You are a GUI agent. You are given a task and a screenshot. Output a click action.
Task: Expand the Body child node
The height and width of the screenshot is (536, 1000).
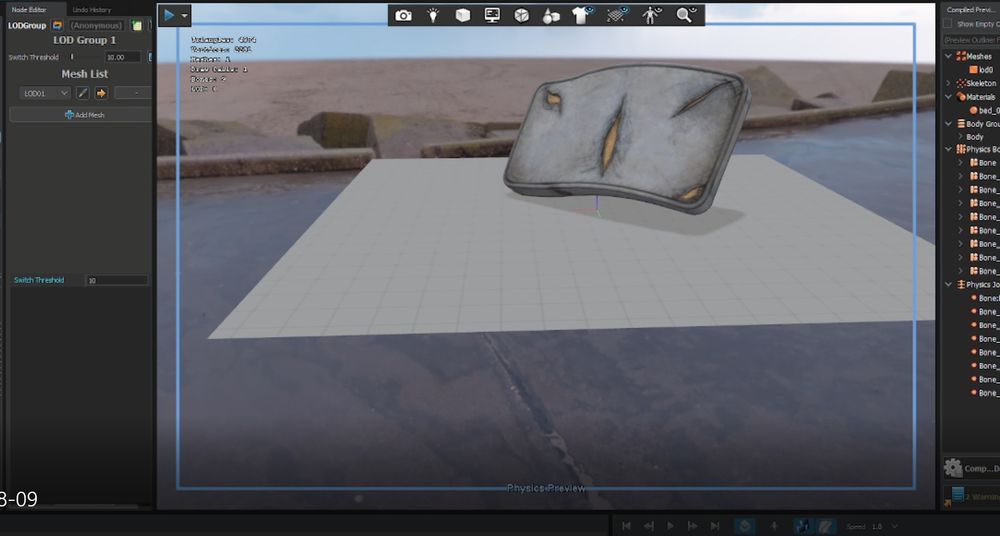(x=960, y=137)
